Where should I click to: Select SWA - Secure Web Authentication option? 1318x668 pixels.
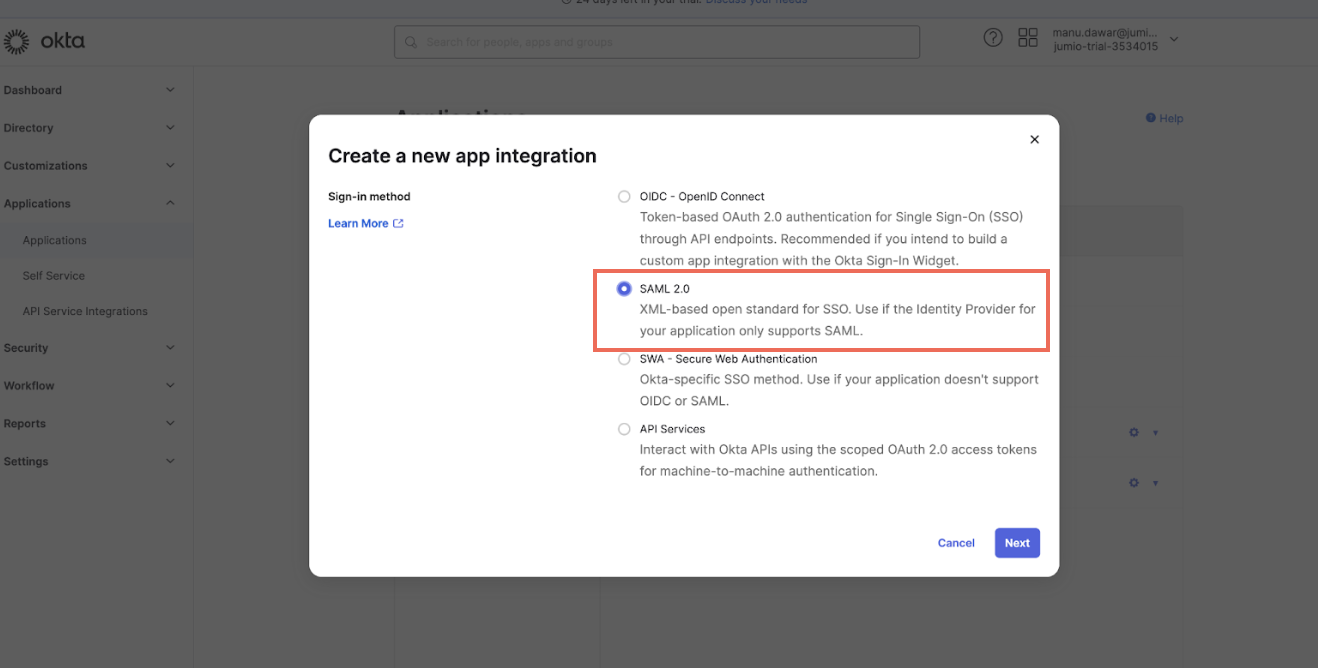(x=624, y=359)
